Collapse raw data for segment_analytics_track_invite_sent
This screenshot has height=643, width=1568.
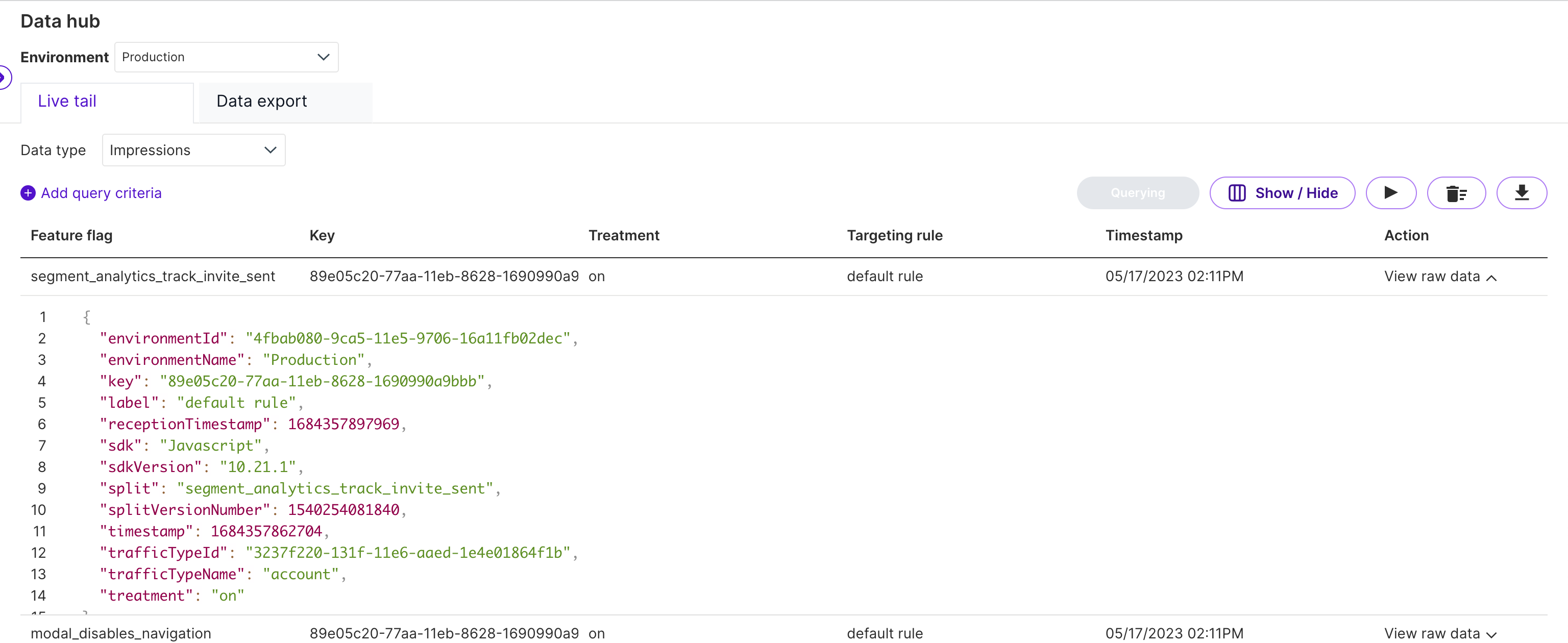click(x=1439, y=277)
